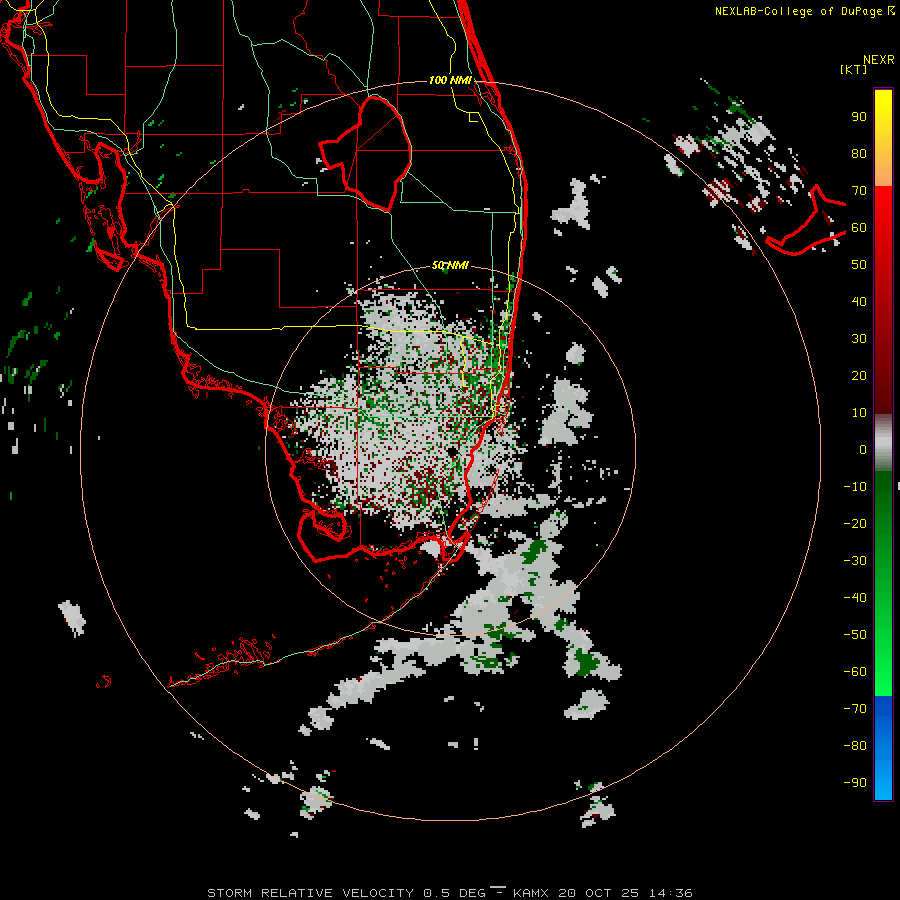900x900 pixels.
Task: Click the 80 value on the velocity scale
Action: click(x=859, y=153)
